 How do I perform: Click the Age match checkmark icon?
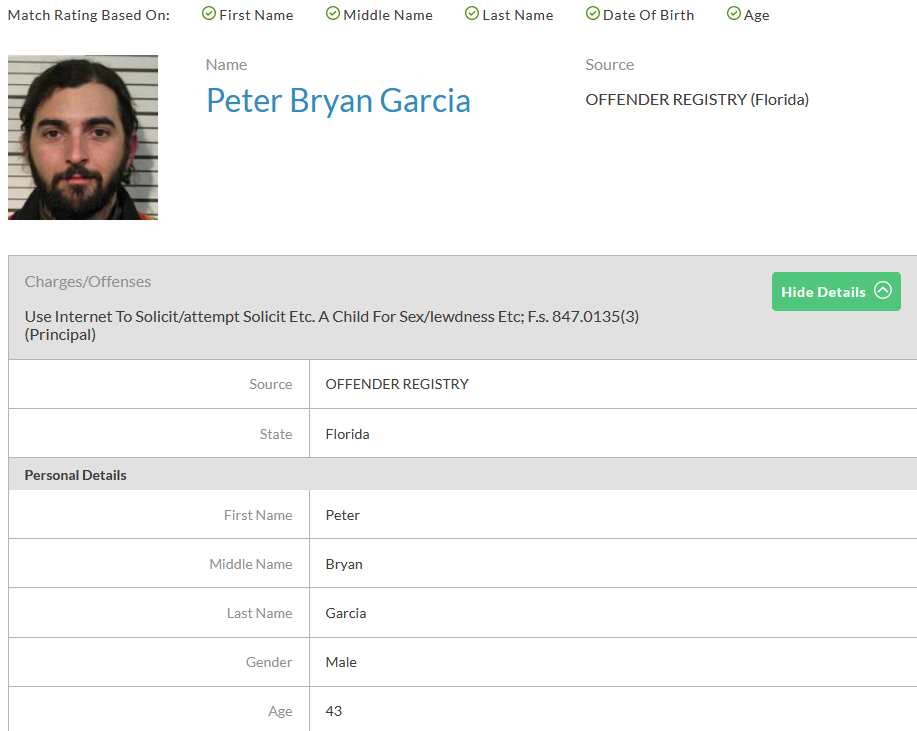point(734,14)
